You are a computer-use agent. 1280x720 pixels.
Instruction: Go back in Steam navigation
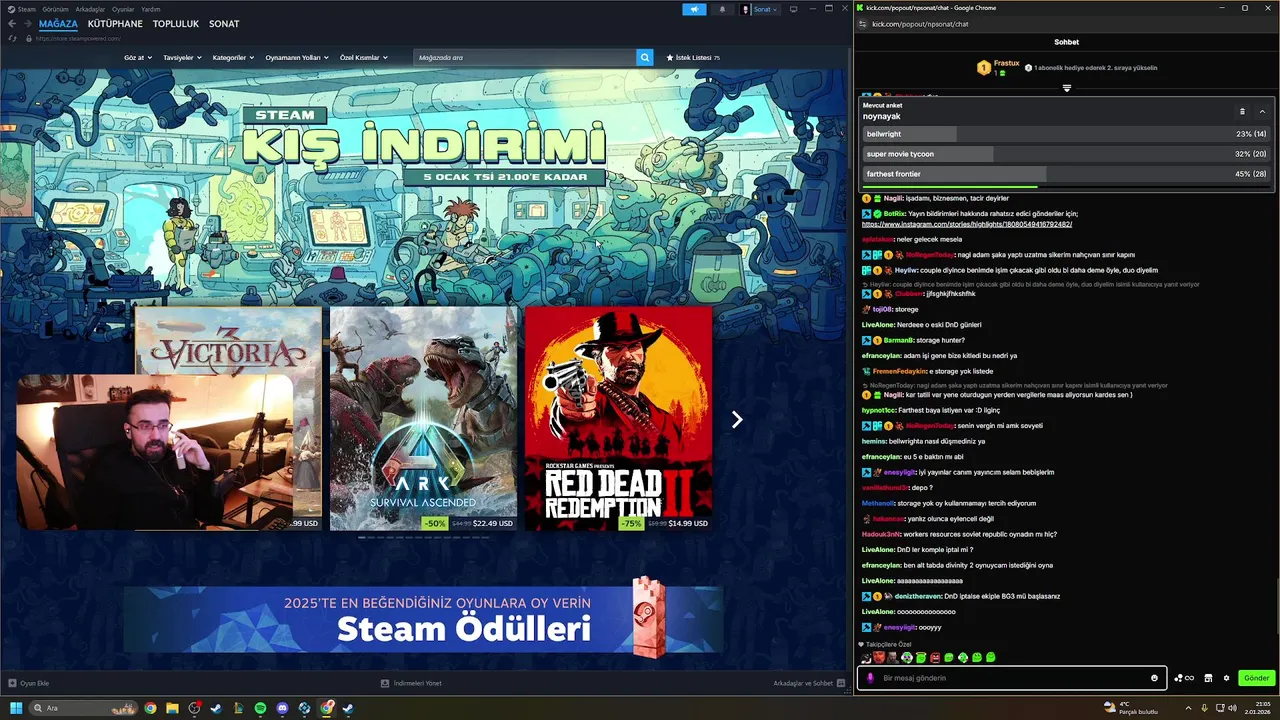12,23
